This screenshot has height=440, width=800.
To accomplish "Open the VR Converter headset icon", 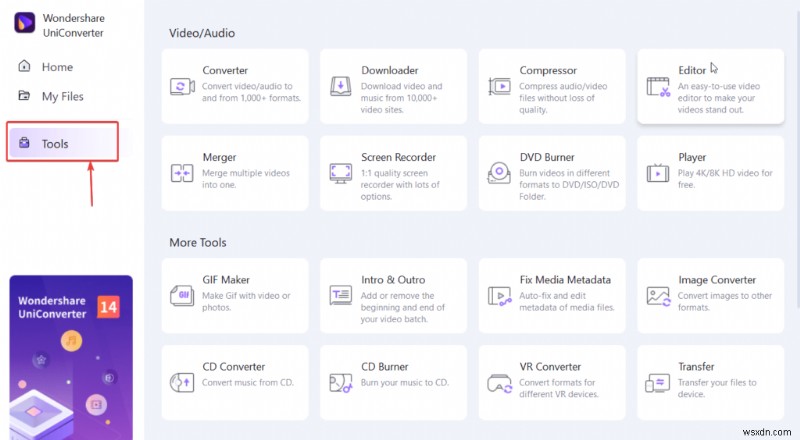I will [498, 382].
